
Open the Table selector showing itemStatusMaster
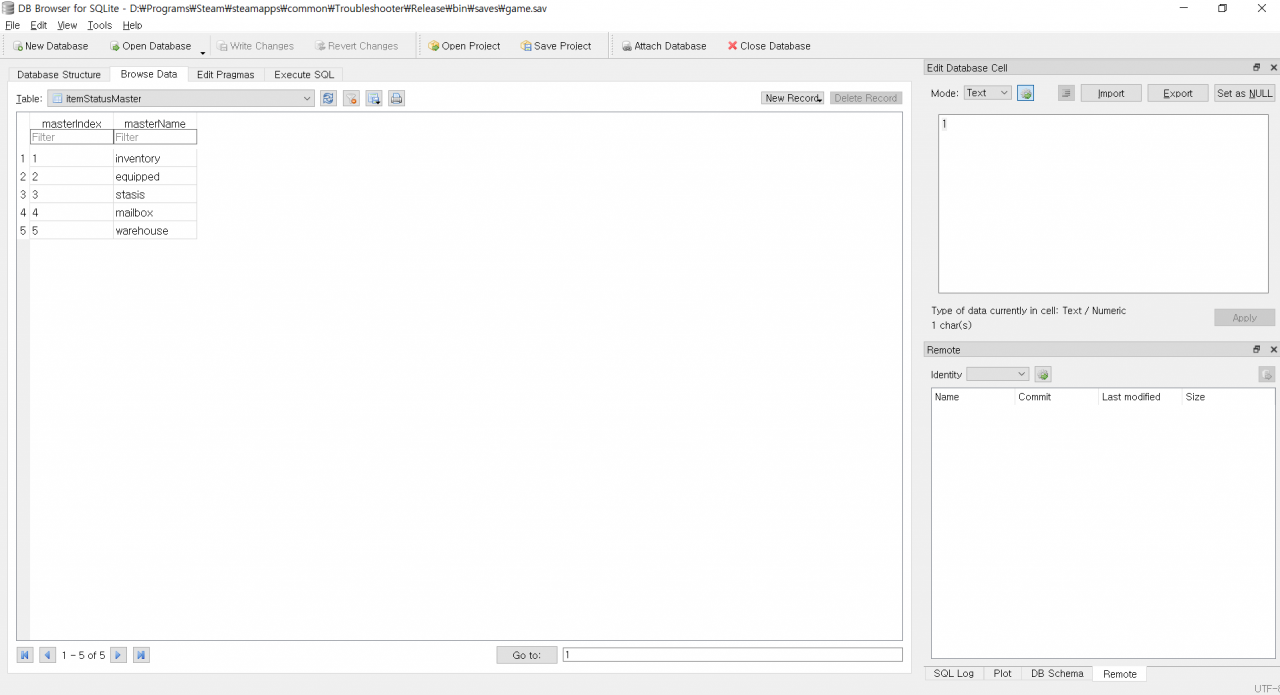click(x=181, y=98)
